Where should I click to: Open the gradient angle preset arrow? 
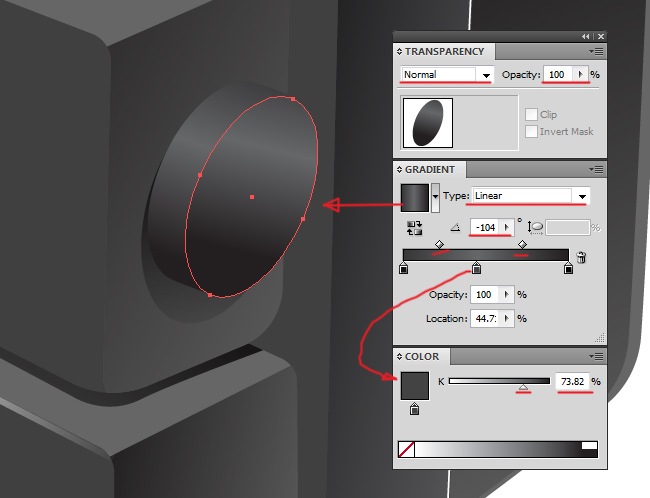[507, 227]
